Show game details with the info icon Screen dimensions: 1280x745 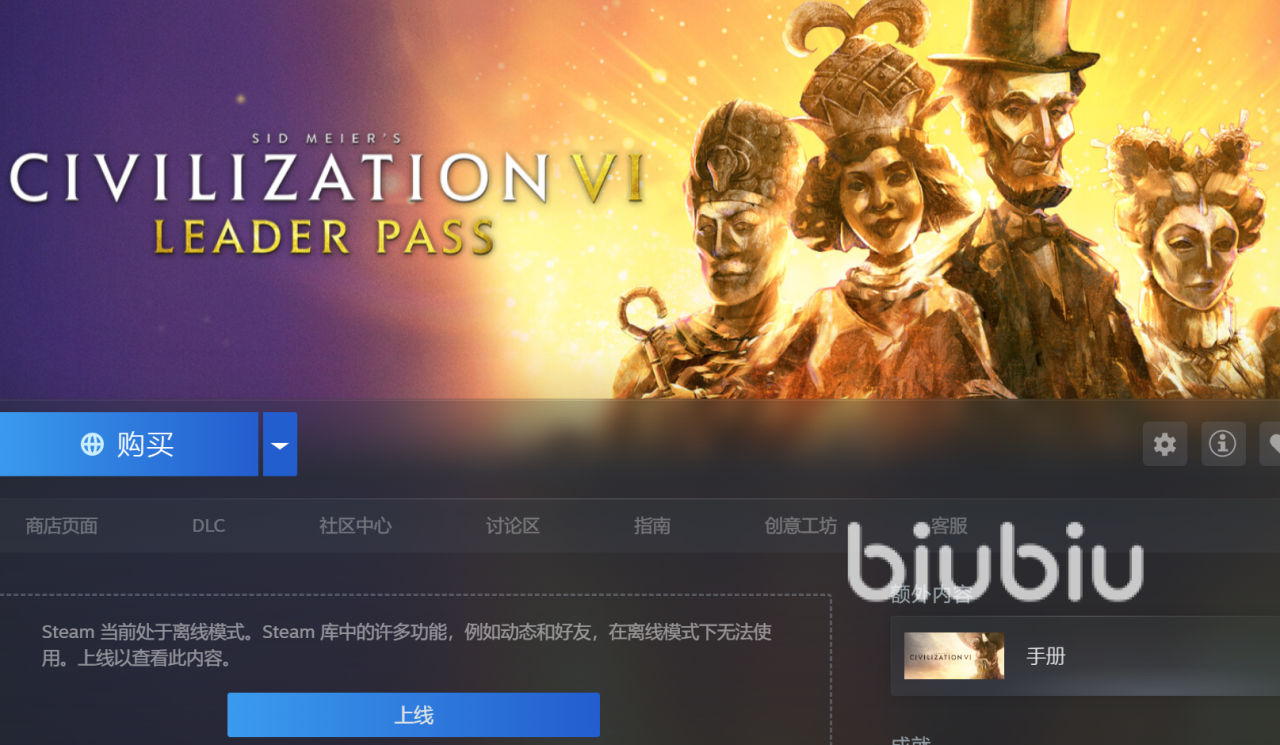point(1222,444)
